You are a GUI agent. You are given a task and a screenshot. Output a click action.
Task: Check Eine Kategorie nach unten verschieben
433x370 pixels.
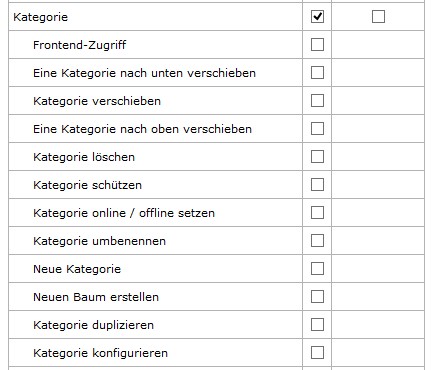317,72
